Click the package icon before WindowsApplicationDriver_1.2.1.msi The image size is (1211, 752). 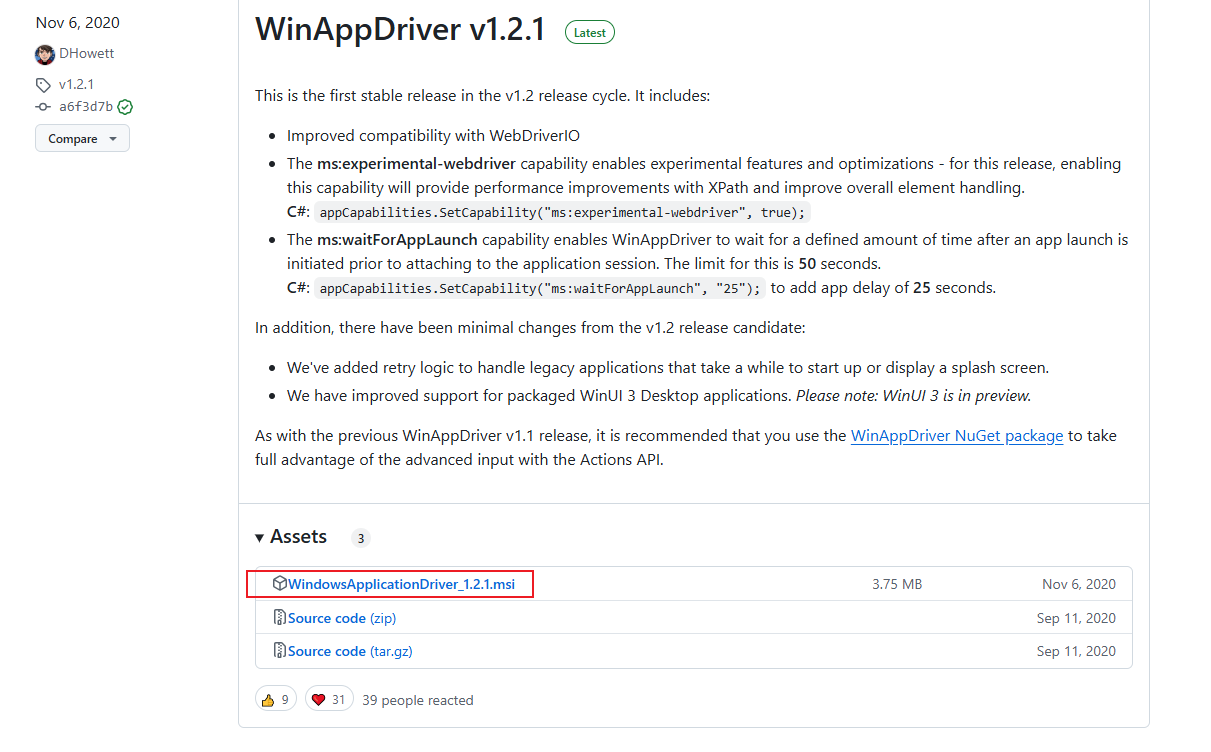(281, 583)
